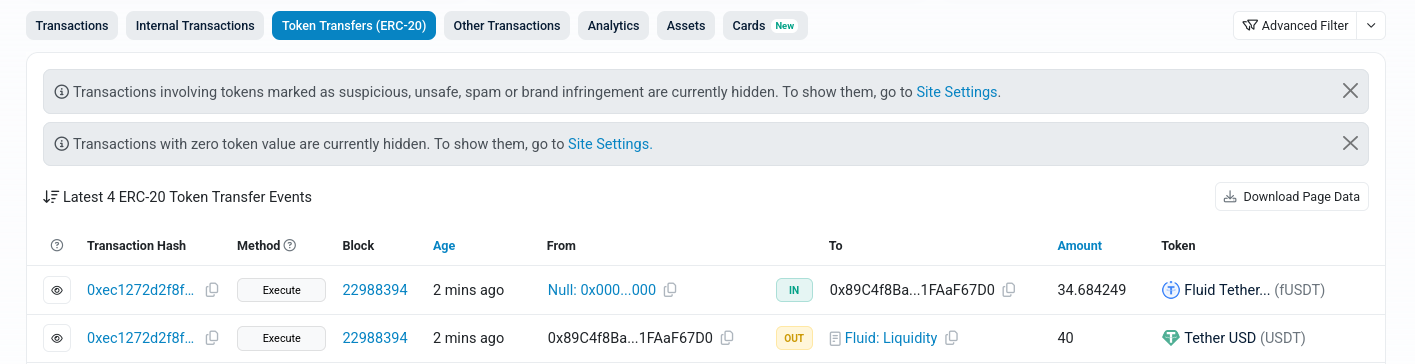Screen dimensions: 1415x364
Task: Click the info icon in zero value notice
Action: point(62,144)
